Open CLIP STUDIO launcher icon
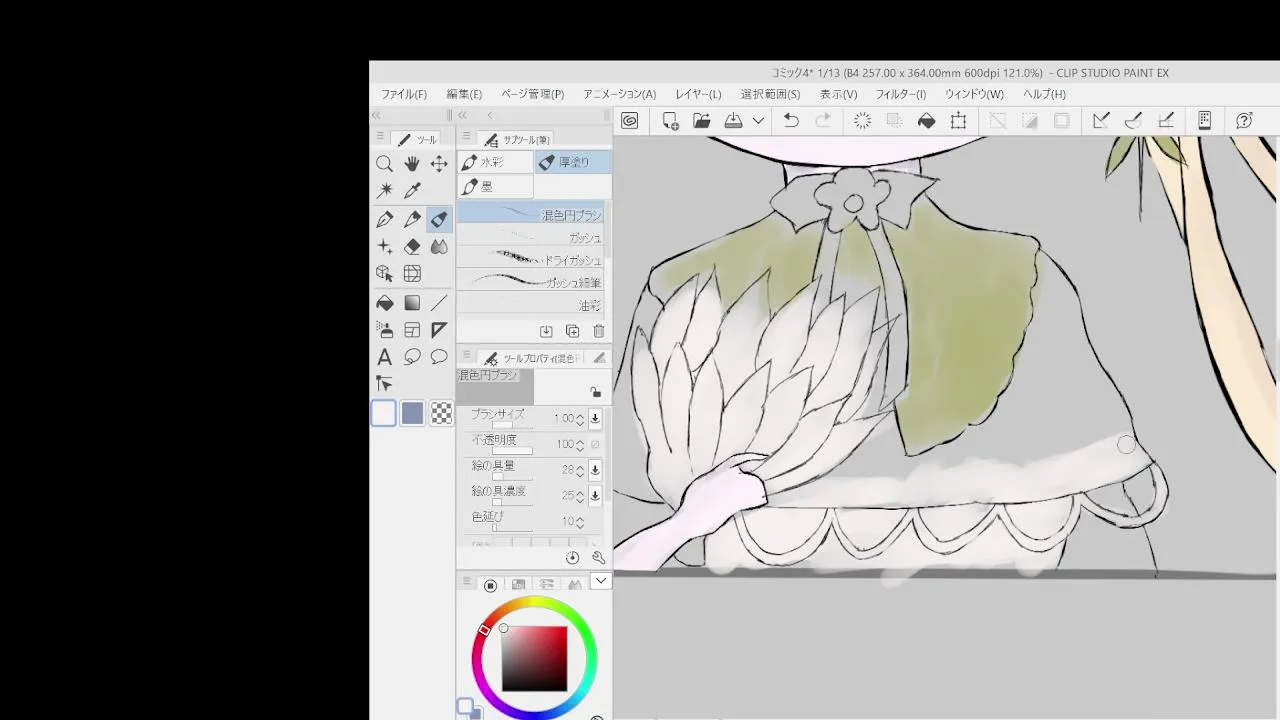This screenshot has height=720, width=1280. 630,121
